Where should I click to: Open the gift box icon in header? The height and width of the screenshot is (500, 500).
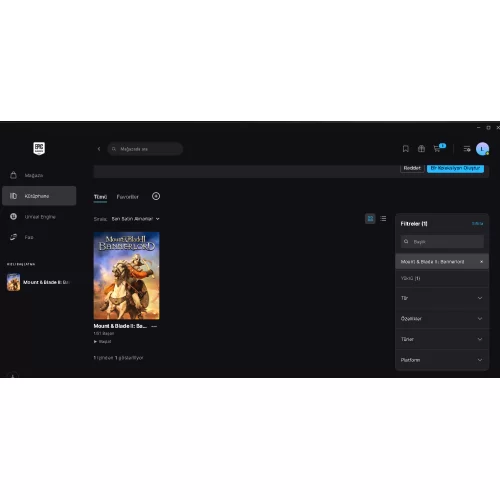click(421, 149)
